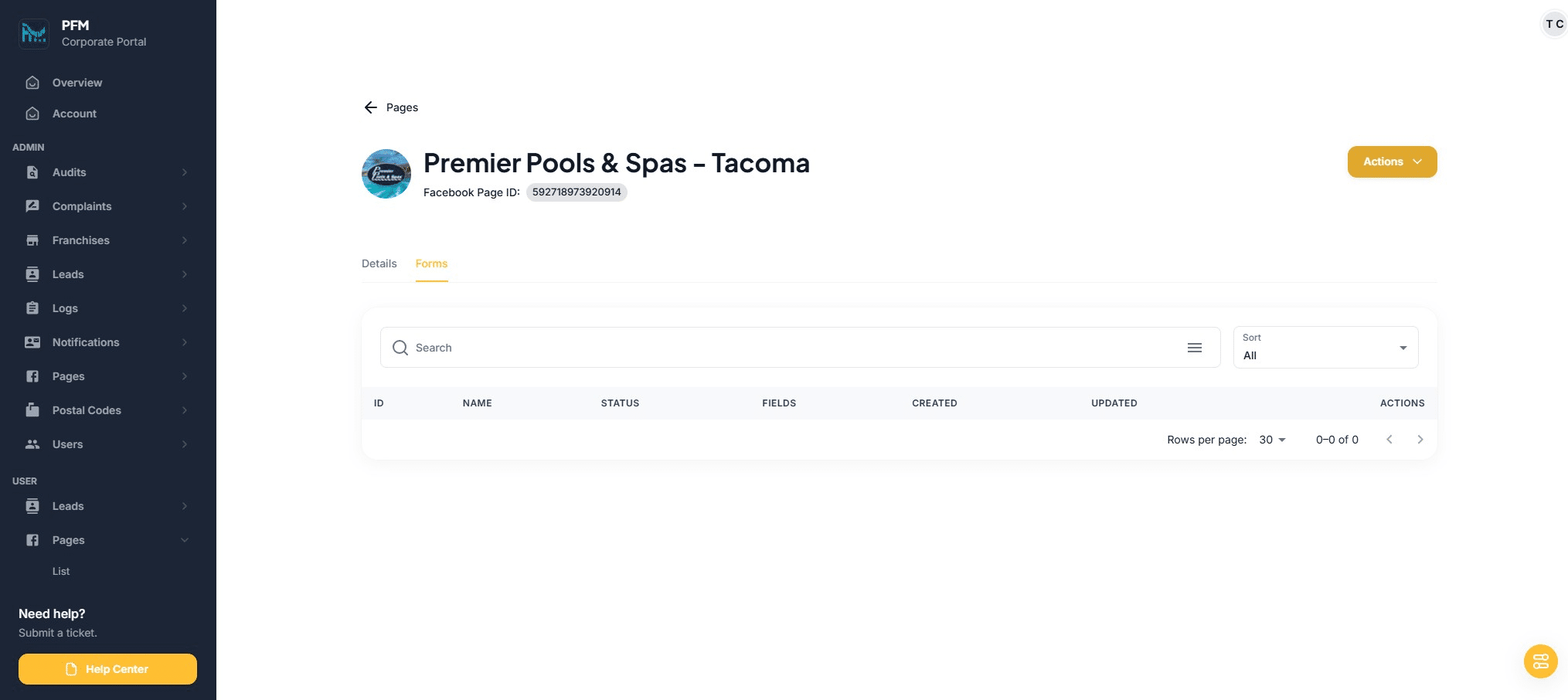Click the filter lines icon in search bar
Screen dimensions: 1568x700
(1194, 348)
